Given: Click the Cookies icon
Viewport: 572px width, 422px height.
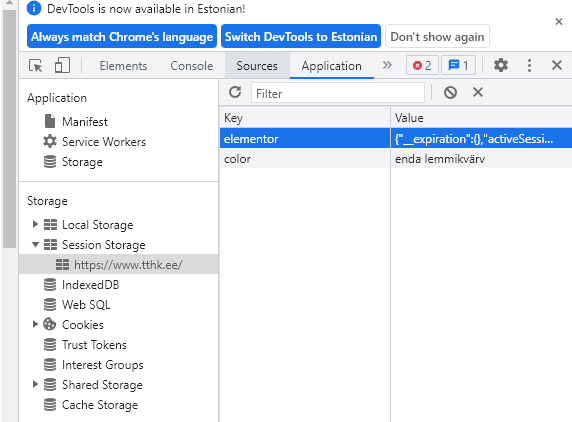Looking at the screenshot, I should [x=50, y=324].
